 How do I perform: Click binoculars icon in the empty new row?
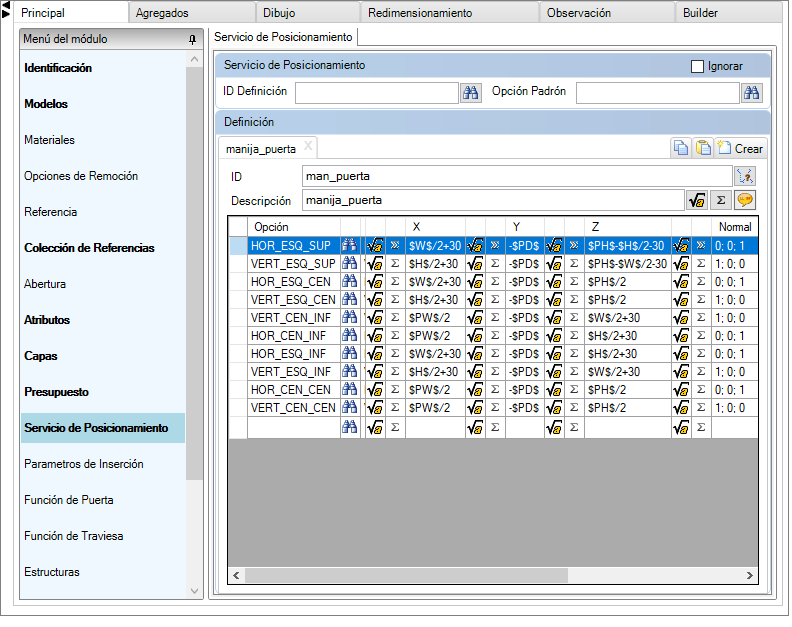[350, 427]
